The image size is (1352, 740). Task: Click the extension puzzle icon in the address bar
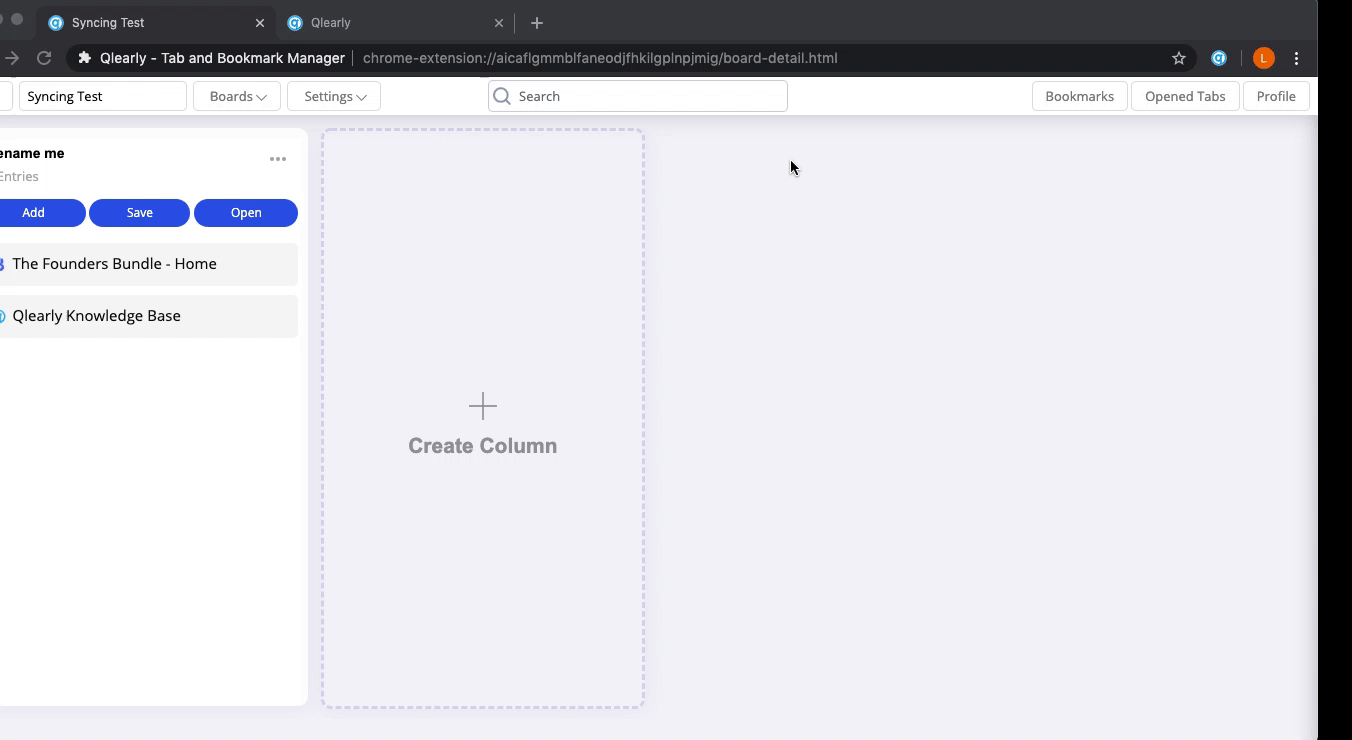click(x=84, y=58)
